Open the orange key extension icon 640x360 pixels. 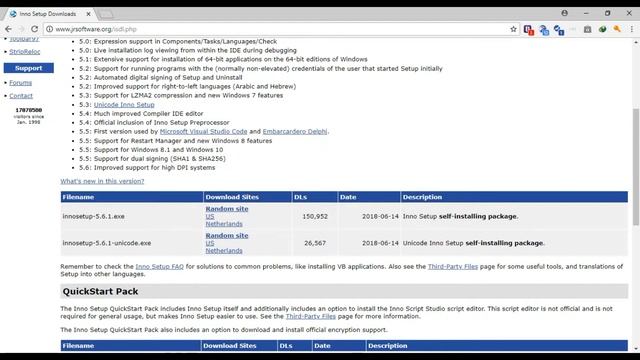(x=617, y=29)
